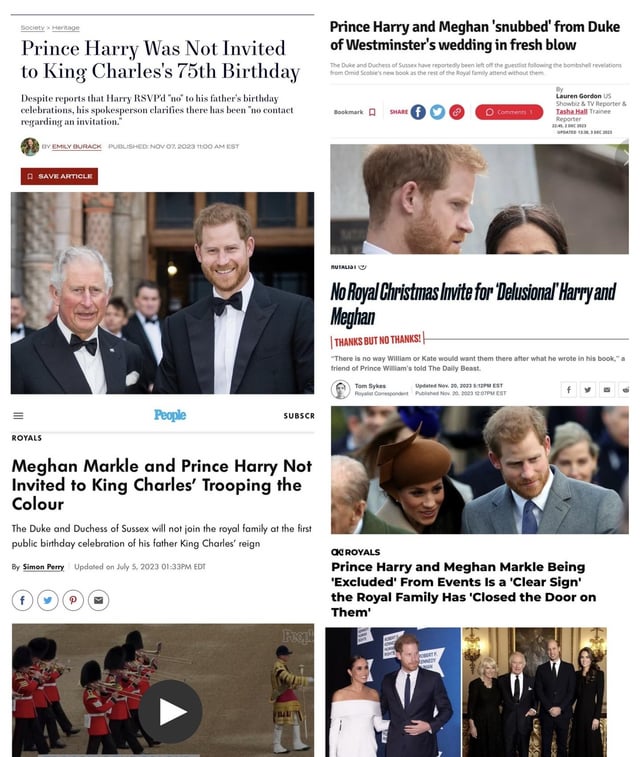Viewport: 640px width, 757px height.
Task: Share wedding snub article on Twitter
Action: pyautogui.click(x=437, y=112)
